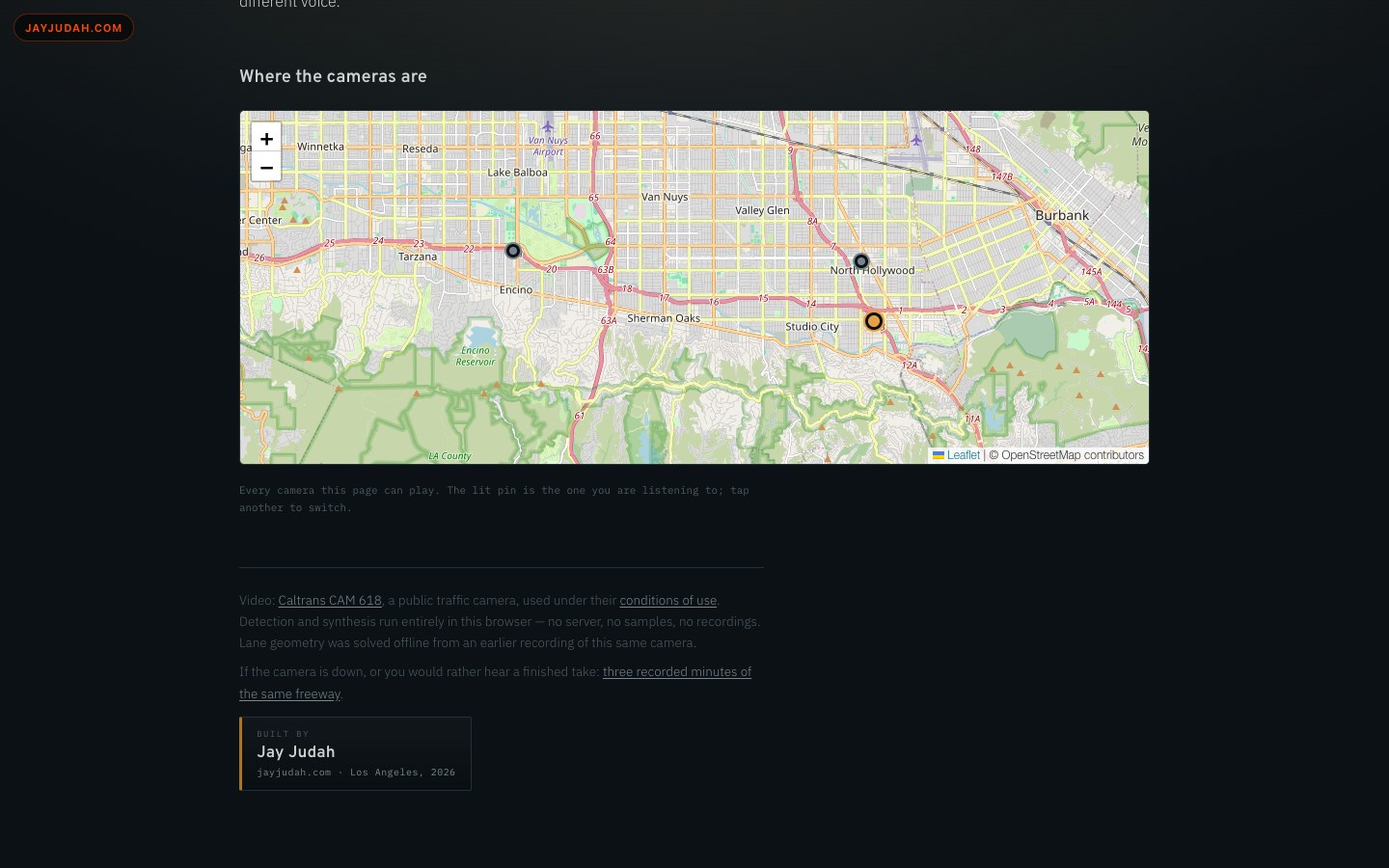Click the Encino Reservoir map label
Screen dimensions: 1389x868
point(476,356)
